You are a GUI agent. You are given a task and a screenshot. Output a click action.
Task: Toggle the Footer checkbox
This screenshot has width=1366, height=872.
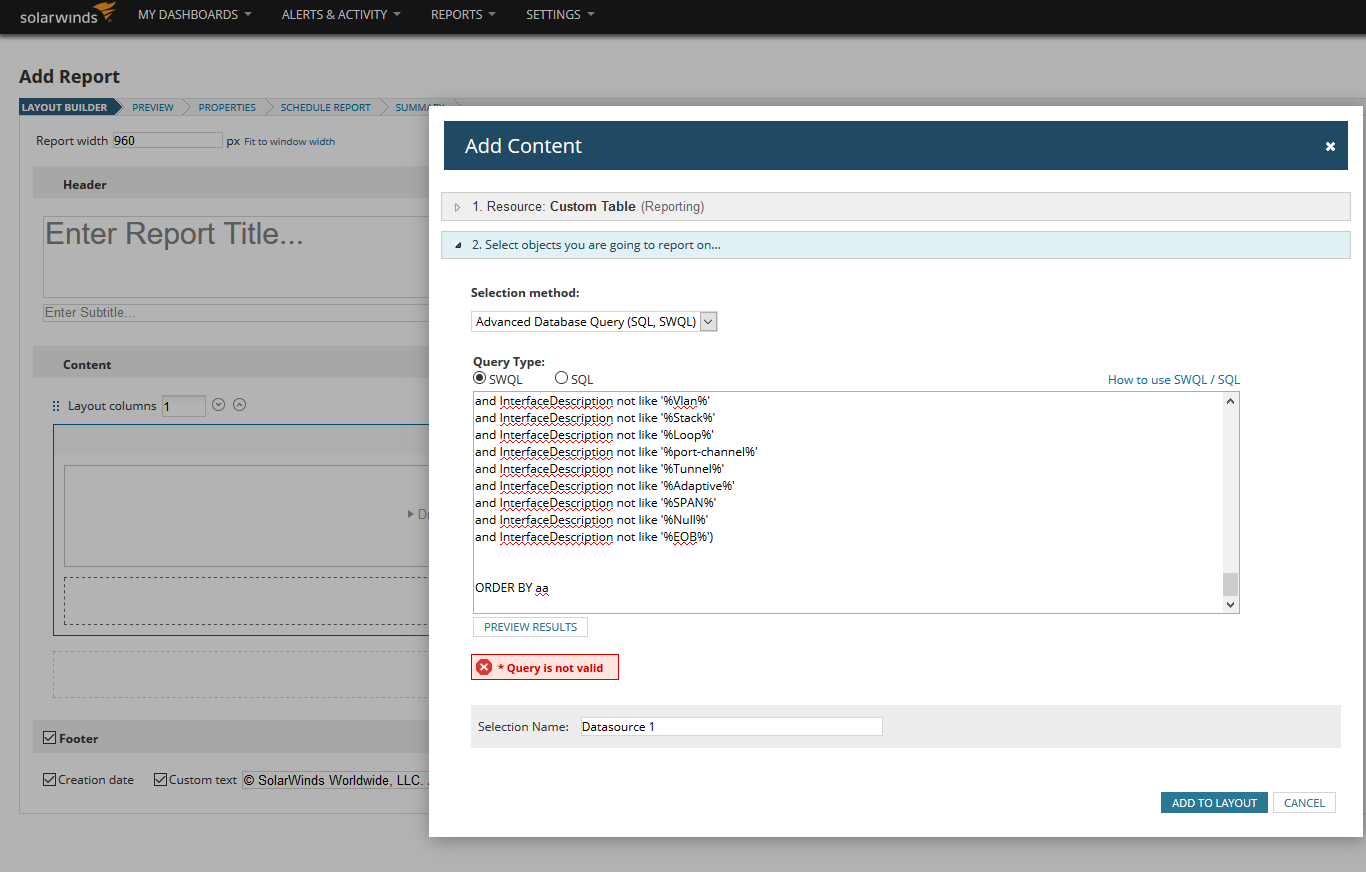50,738
